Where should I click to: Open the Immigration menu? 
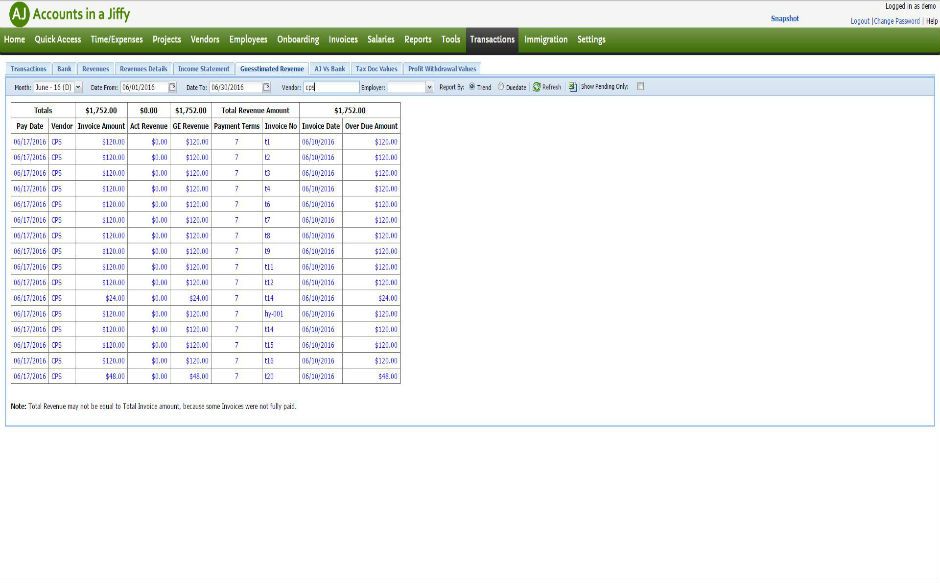(x=546, y=40)
